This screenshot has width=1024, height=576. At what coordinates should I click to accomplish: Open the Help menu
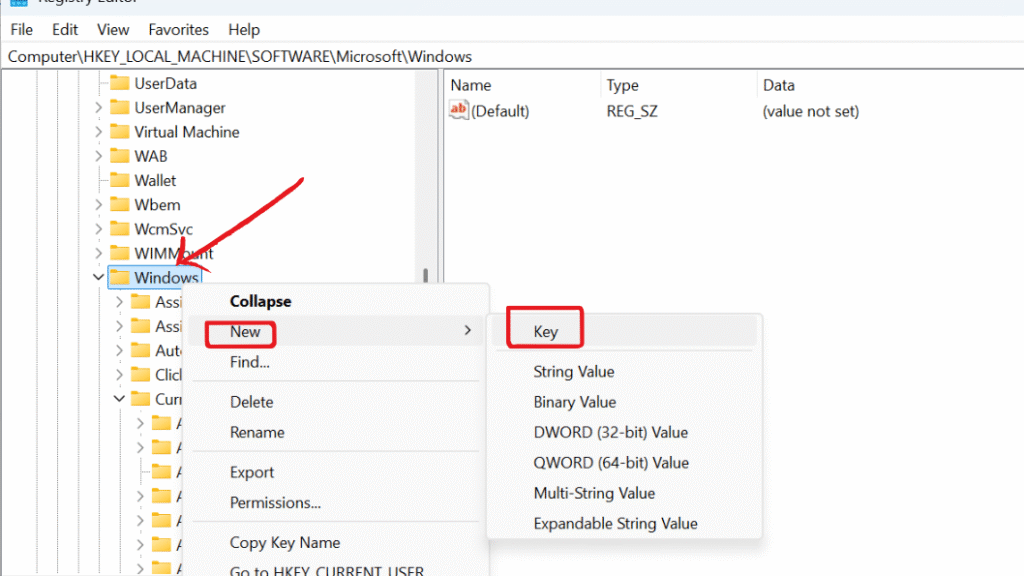(244, 29)
